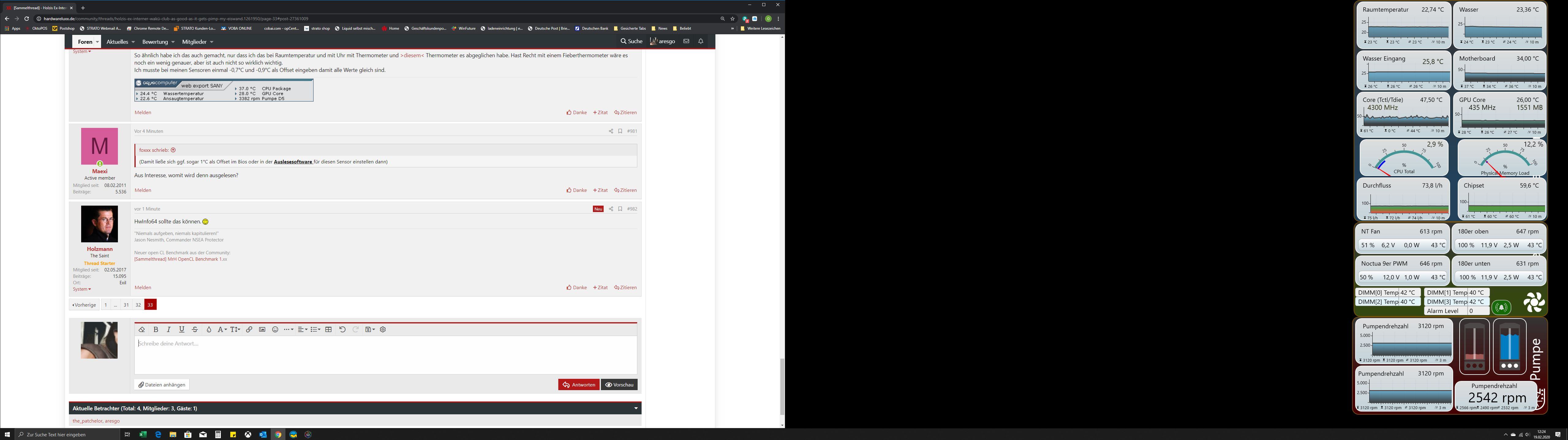Open the drafts save dropdown
This screenshot has height=440, width=1568.
coord(370,329)
